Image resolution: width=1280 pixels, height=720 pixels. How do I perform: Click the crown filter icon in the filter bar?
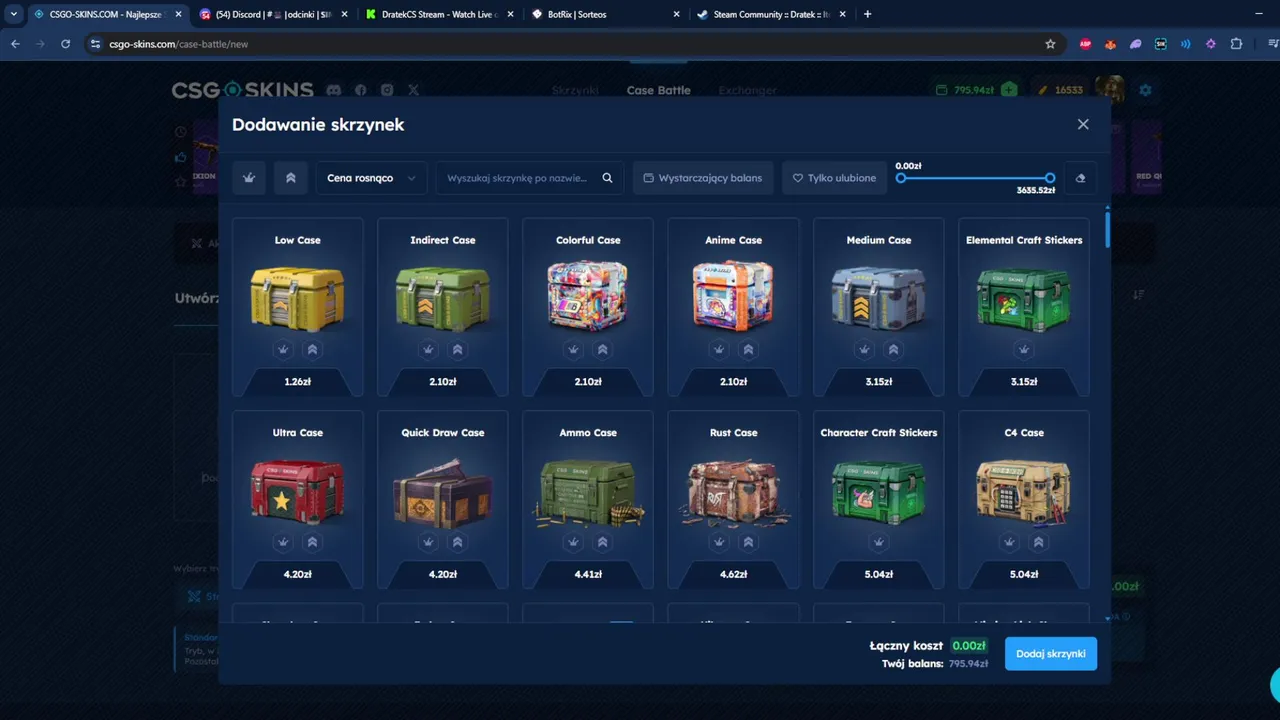click(249, 178)
